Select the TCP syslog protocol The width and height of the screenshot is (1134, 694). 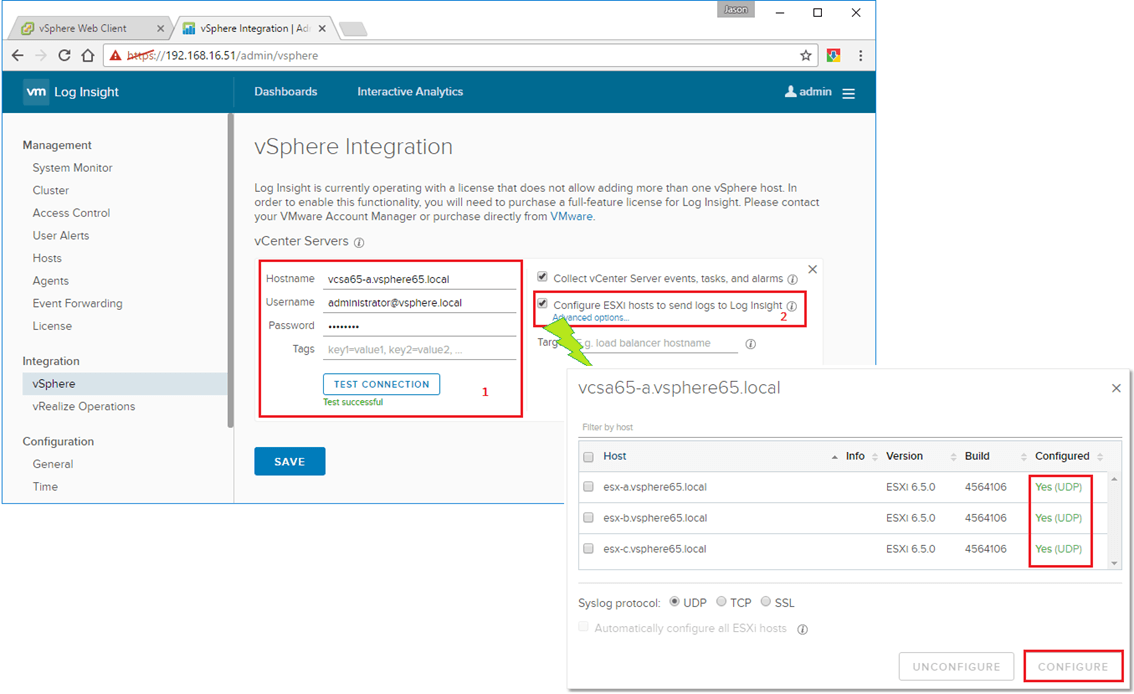coord(722,601)
